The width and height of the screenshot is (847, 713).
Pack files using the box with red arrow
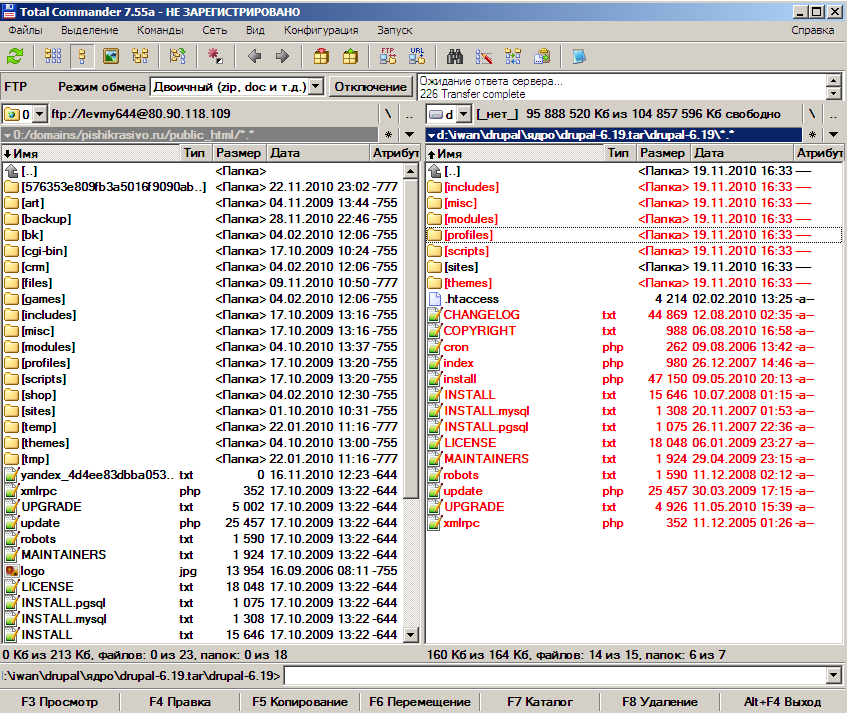click(x=321, y=56)
